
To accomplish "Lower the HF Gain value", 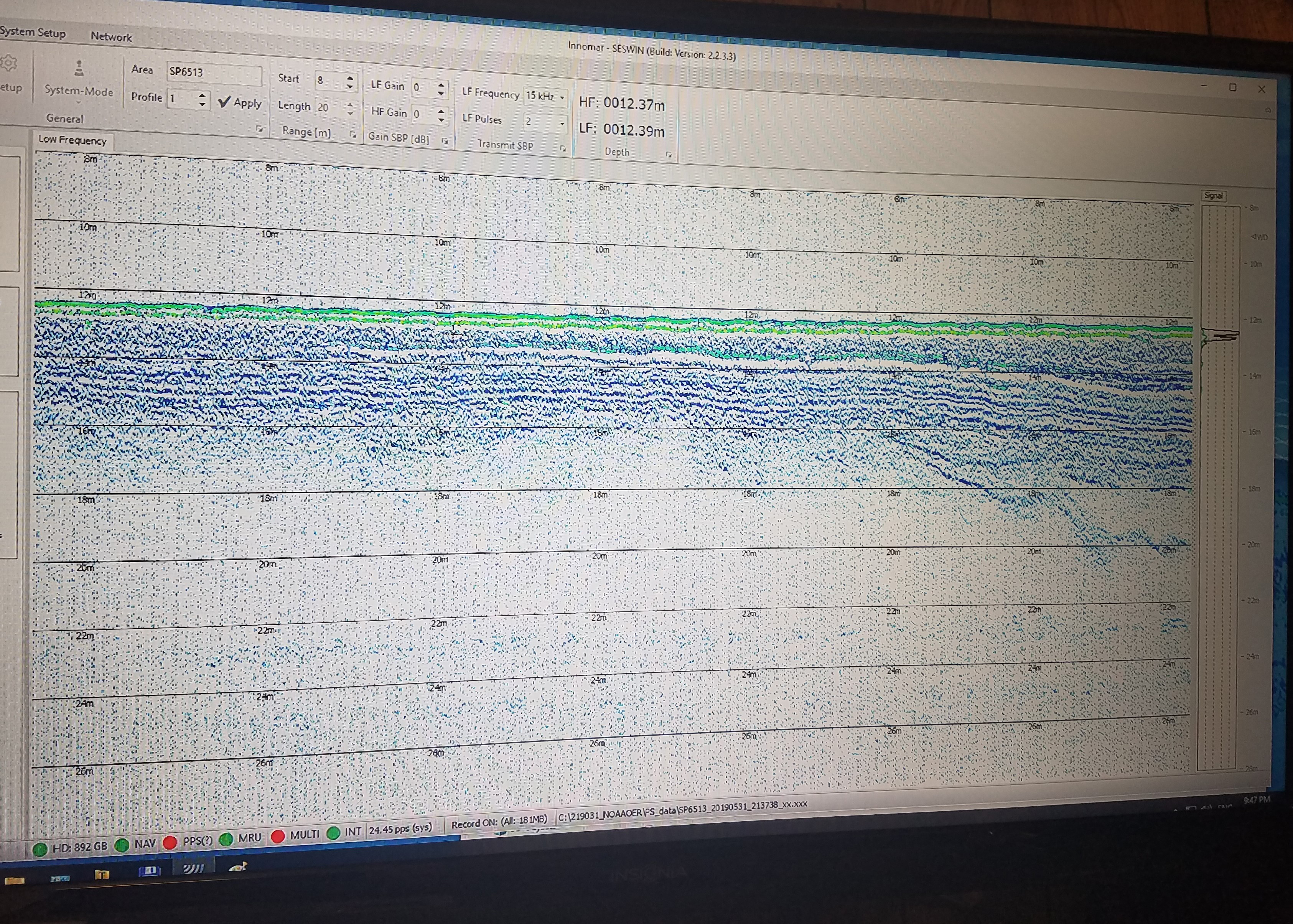I will [441, 120].
